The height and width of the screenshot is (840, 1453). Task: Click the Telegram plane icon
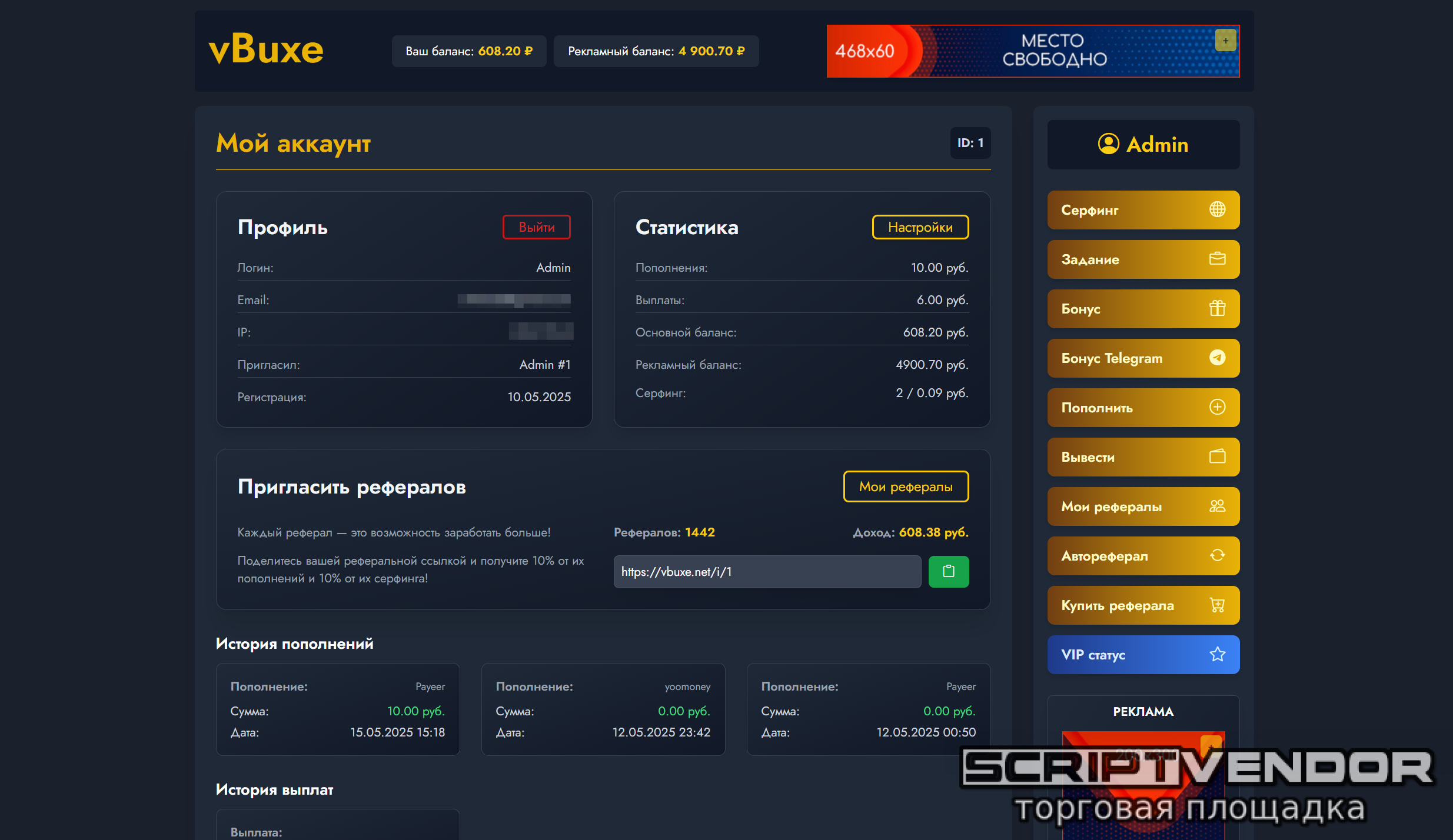(x=1217, y=358)
